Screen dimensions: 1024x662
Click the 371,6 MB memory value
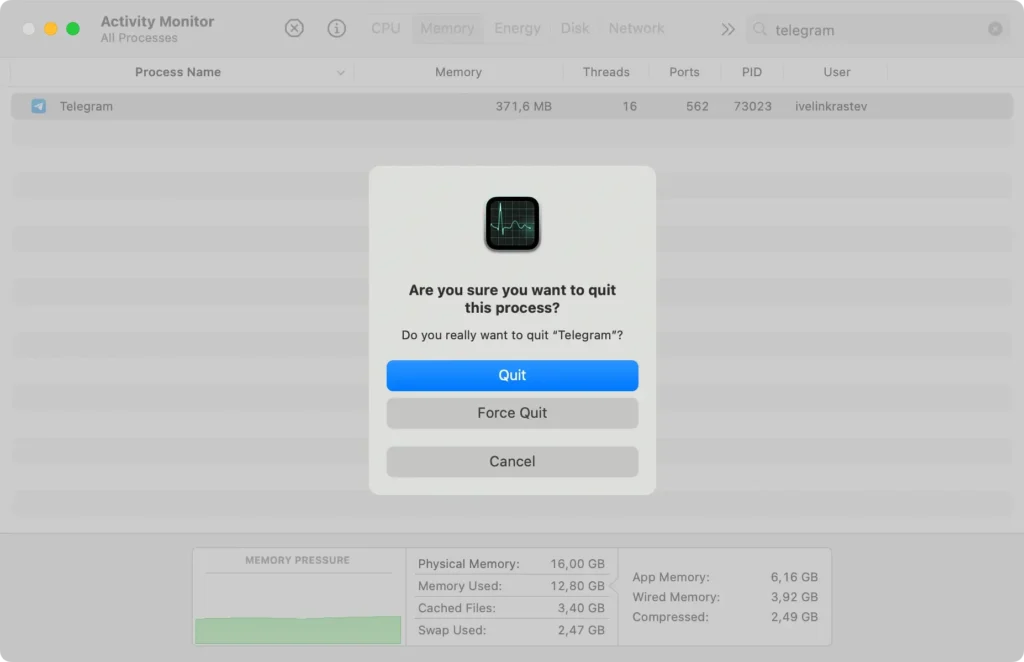click(523, 106)
